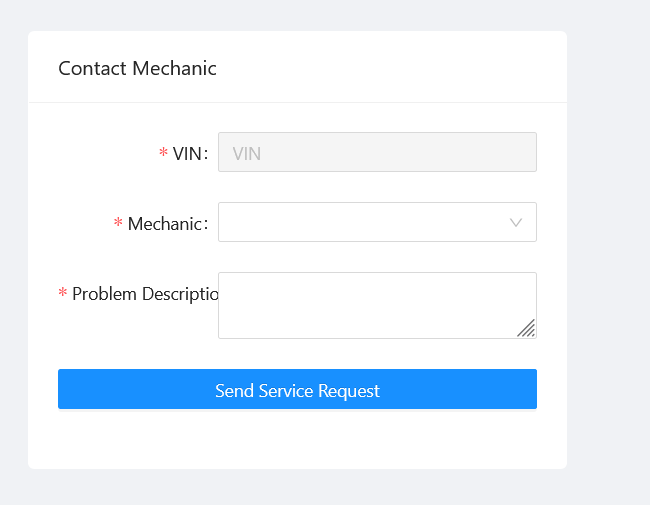The width and height of the screenshot is (650, 505).
Task: Click the gray VIN placeholder text
Action: (x=246, y=154)
